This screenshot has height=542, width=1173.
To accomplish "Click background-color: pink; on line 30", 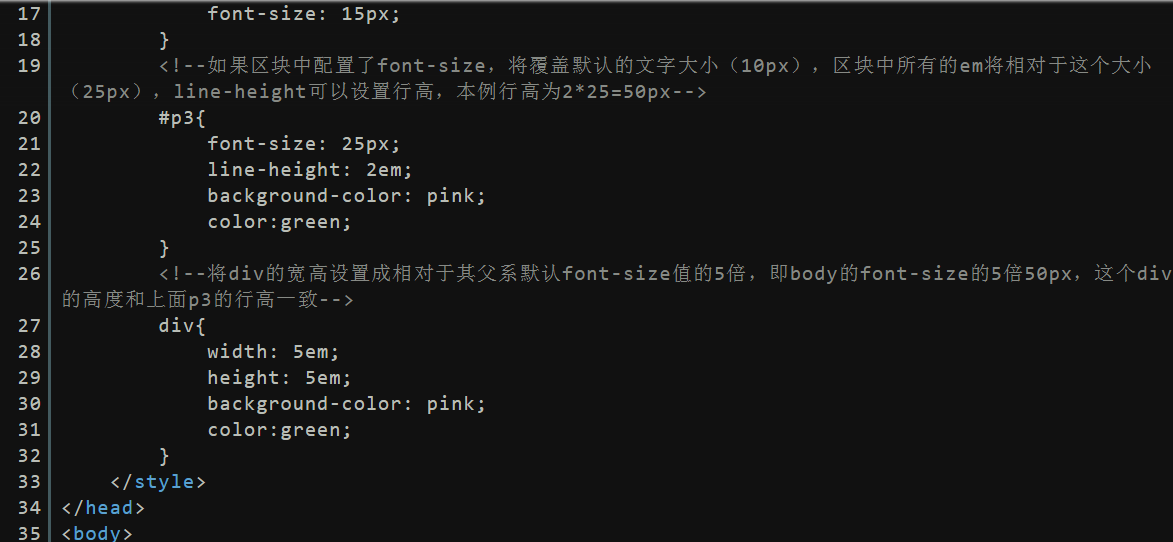I will 346,404.
